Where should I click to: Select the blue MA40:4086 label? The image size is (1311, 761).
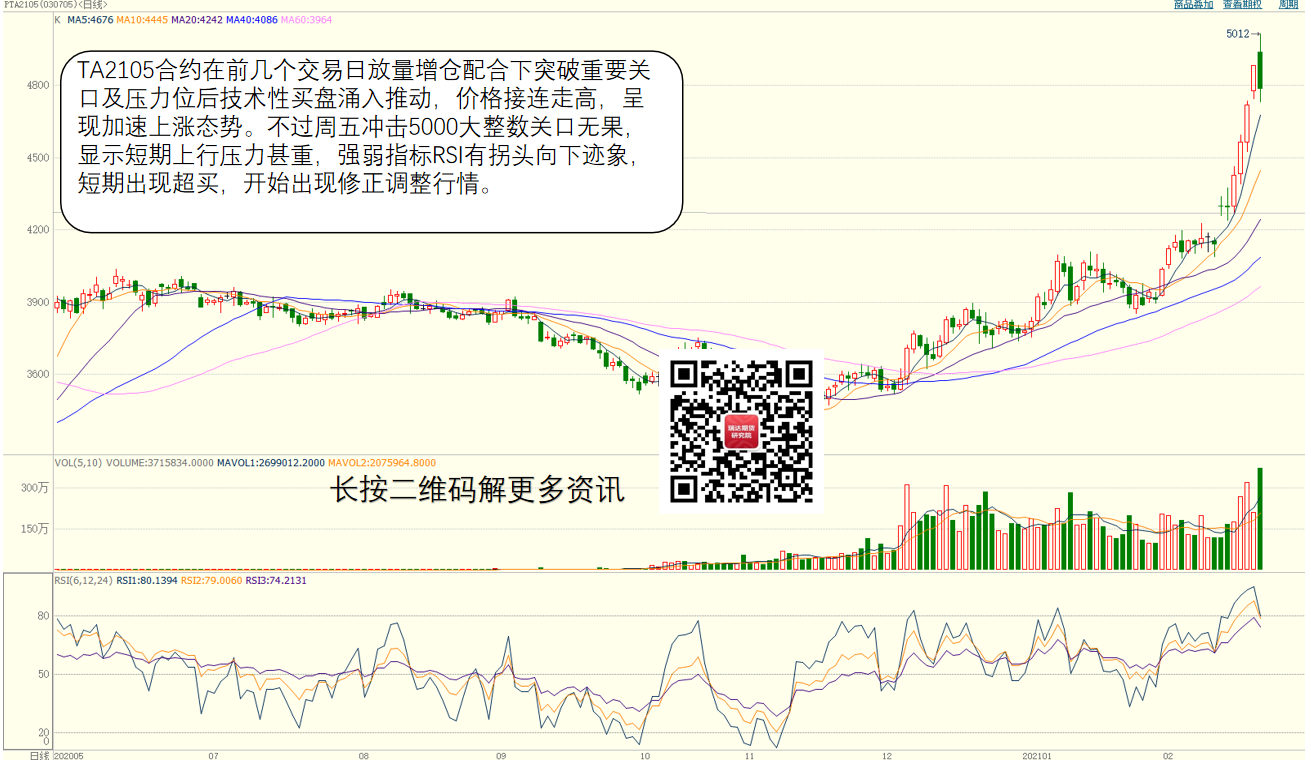coord(251,19)
